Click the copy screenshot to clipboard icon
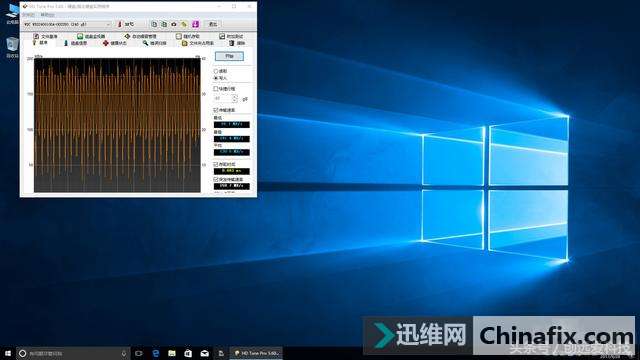This screenshot has width=640, height=360. click(164, 24)
